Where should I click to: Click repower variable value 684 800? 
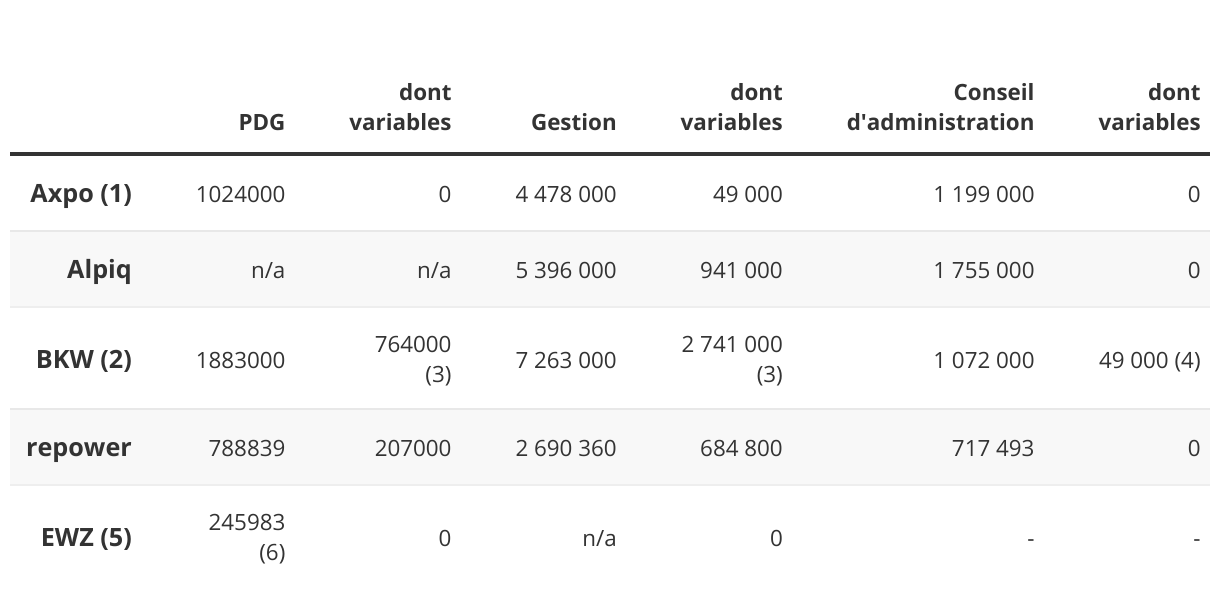click(741, 449)
